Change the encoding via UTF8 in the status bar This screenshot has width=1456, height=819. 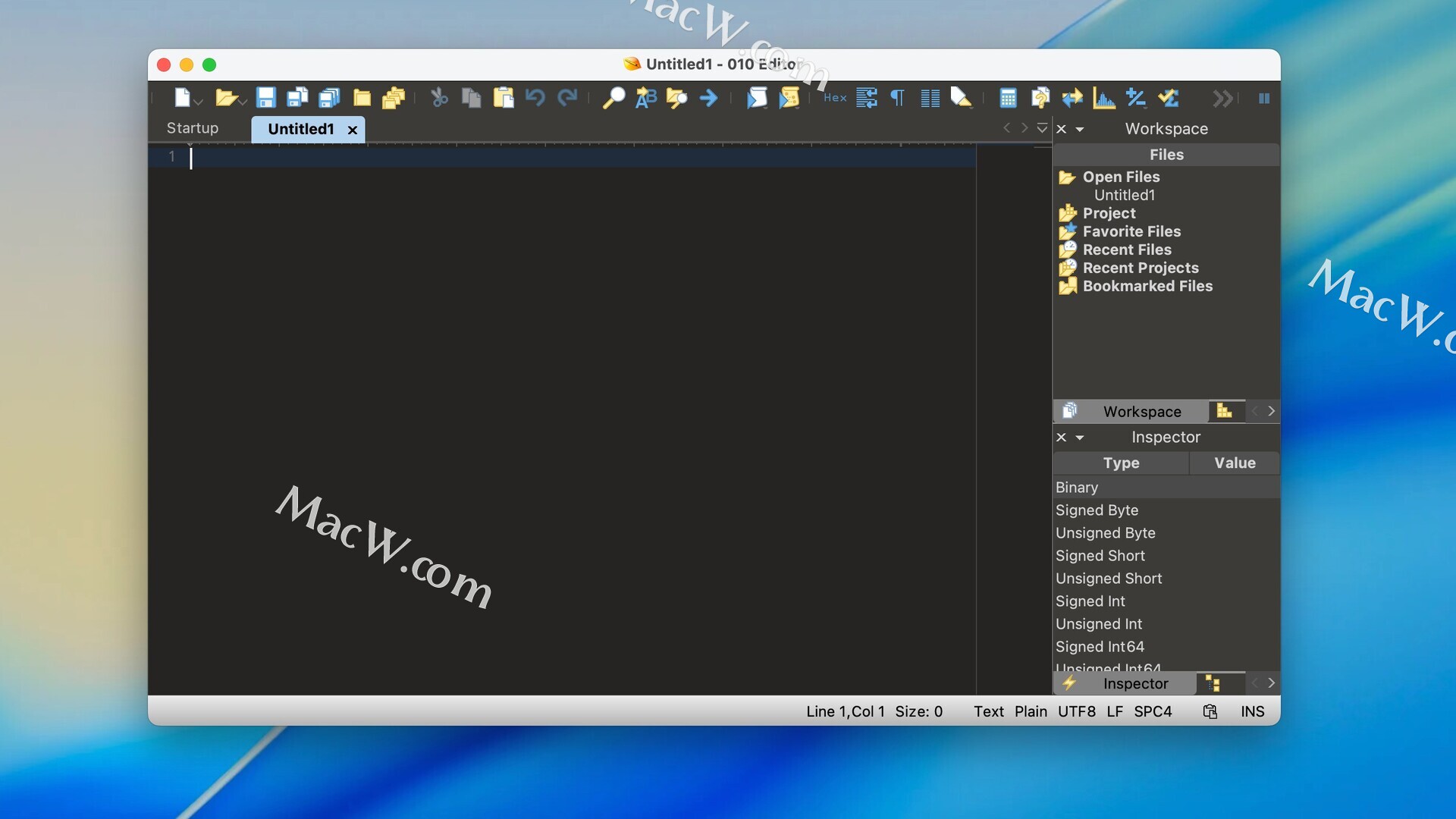point(1076,711)
